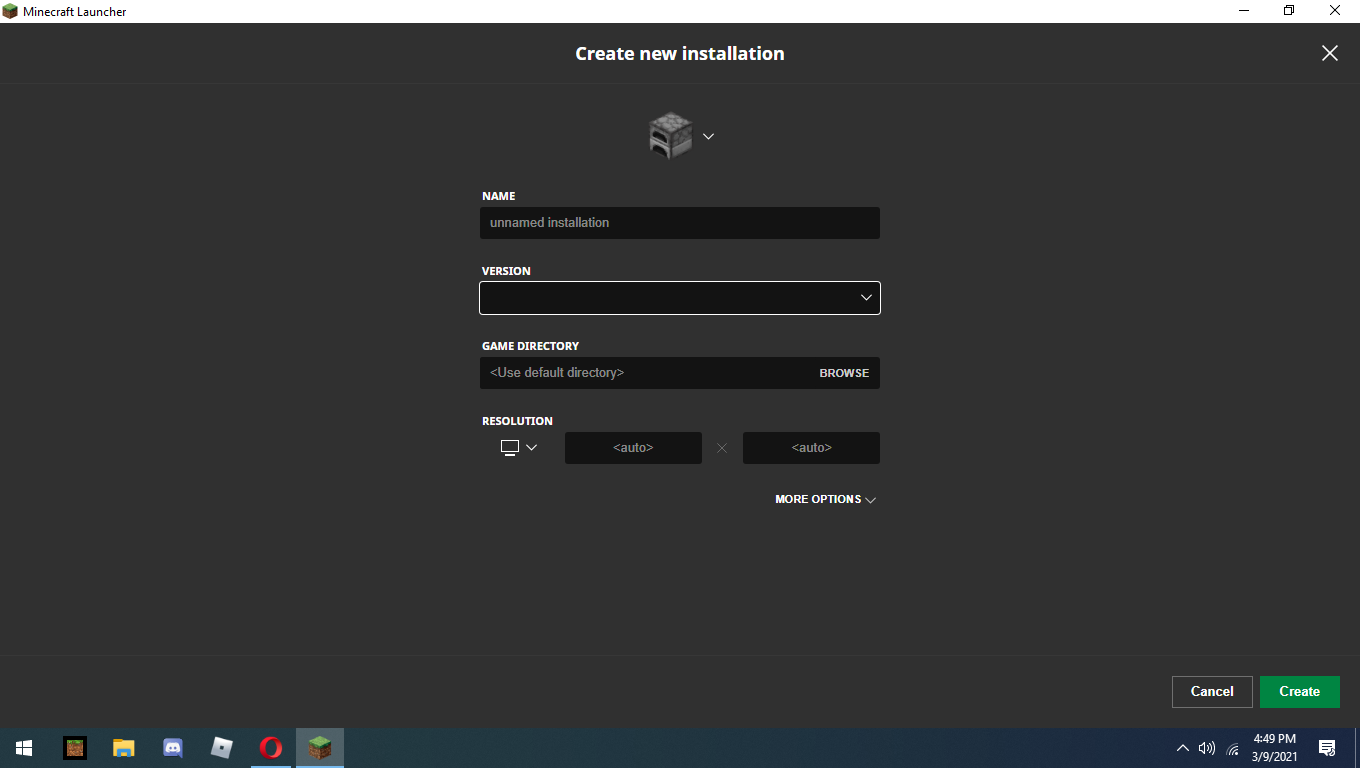Click the Minecraft Launcher title bar icon
Viewport: 1360px width, 768px height.
pyautogui.click(x=10, y=11)
